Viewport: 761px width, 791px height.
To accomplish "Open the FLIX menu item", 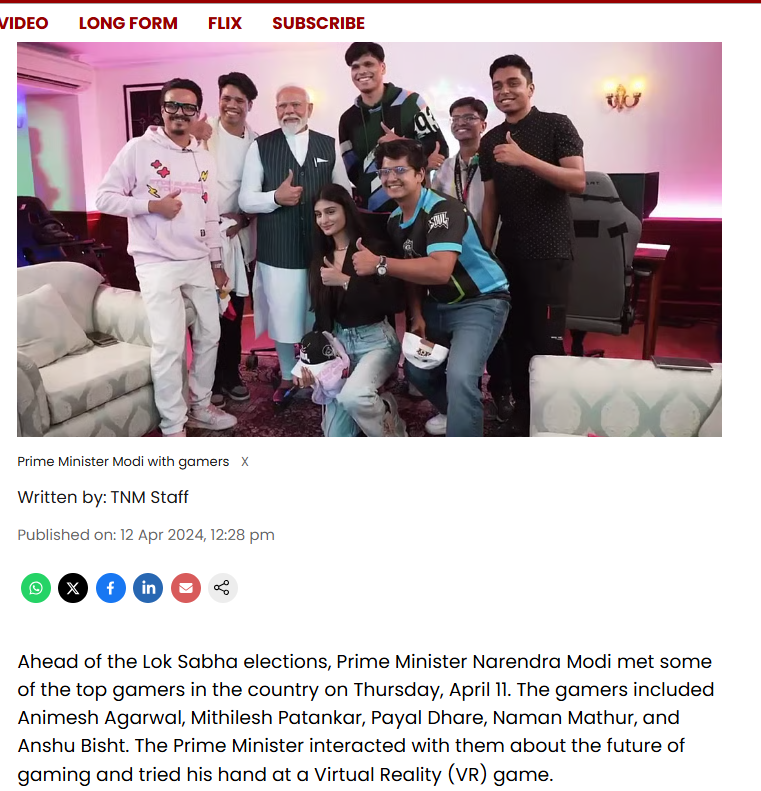I will (225, 23).
